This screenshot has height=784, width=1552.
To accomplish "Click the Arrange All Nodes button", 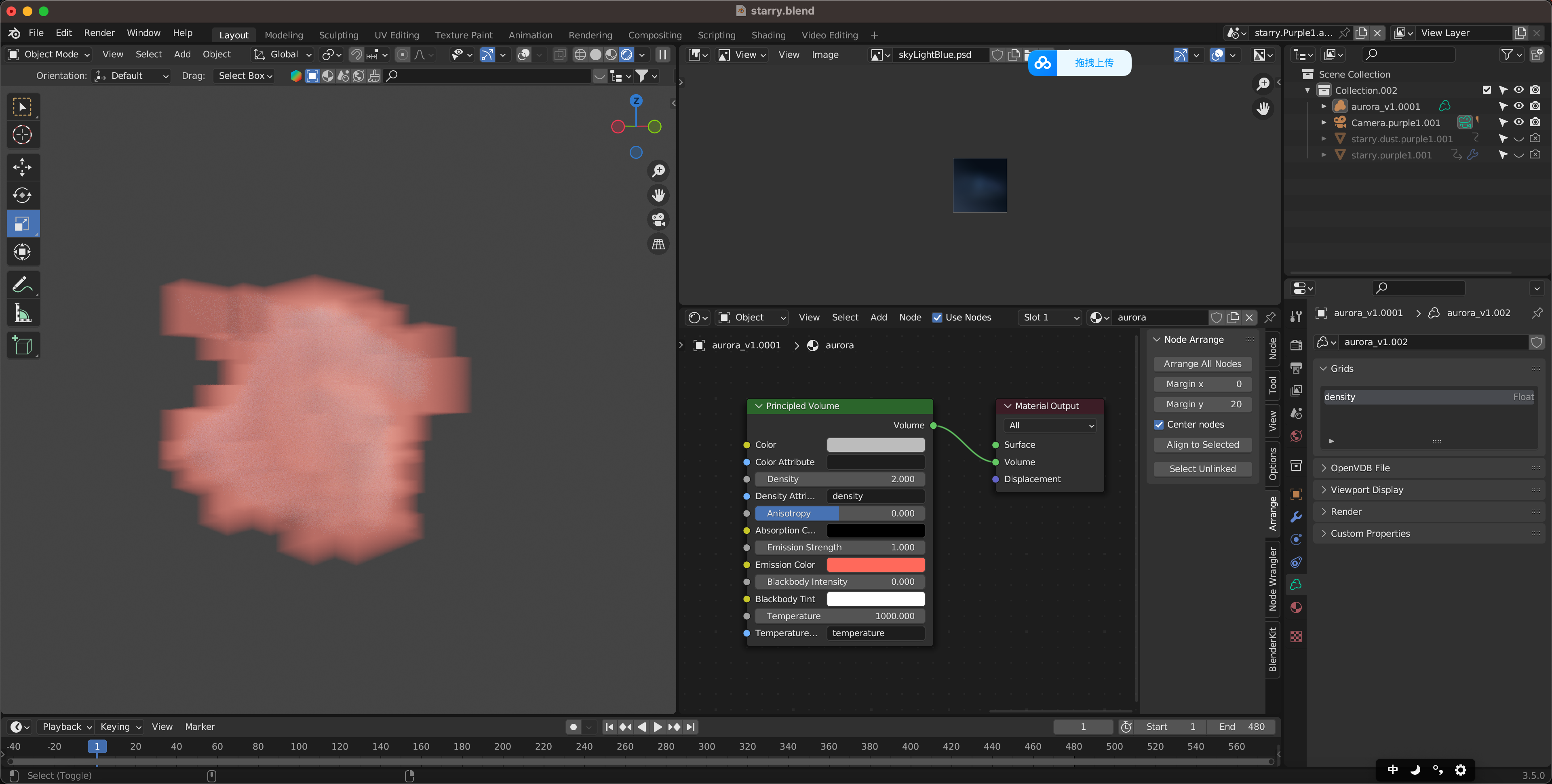I will coord(1202,364).
